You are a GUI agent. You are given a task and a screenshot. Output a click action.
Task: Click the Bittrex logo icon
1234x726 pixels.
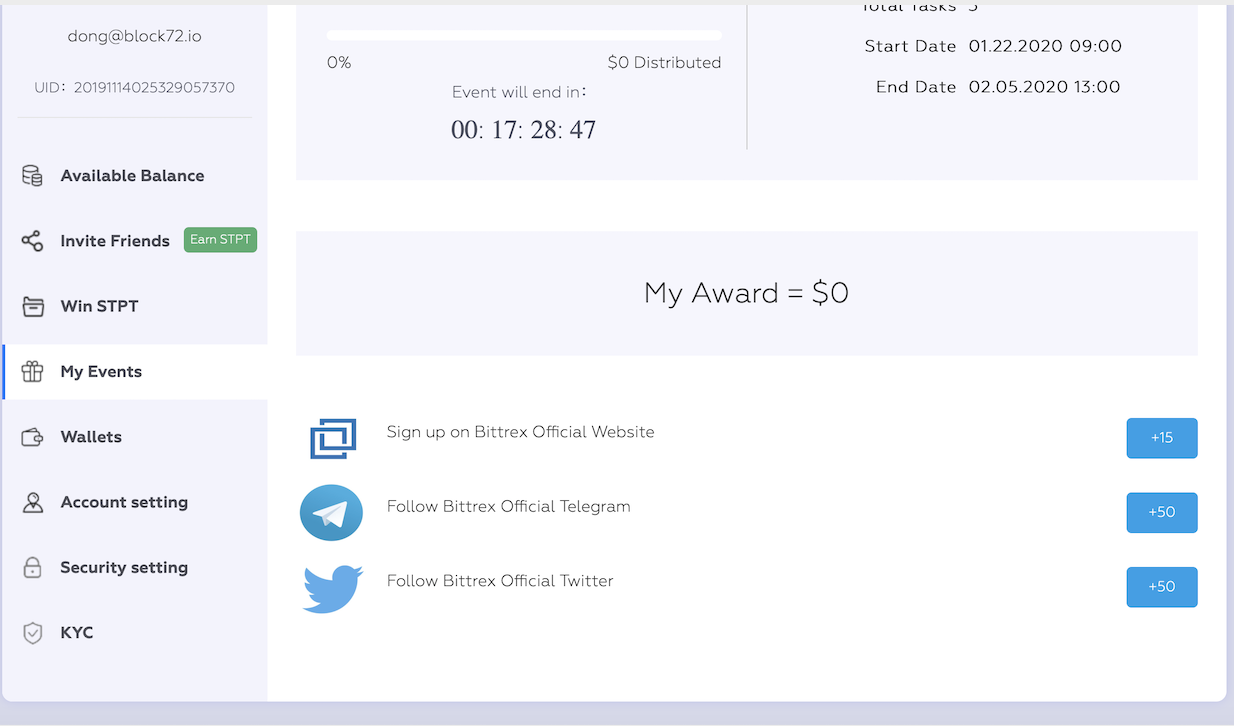(333, 438)
